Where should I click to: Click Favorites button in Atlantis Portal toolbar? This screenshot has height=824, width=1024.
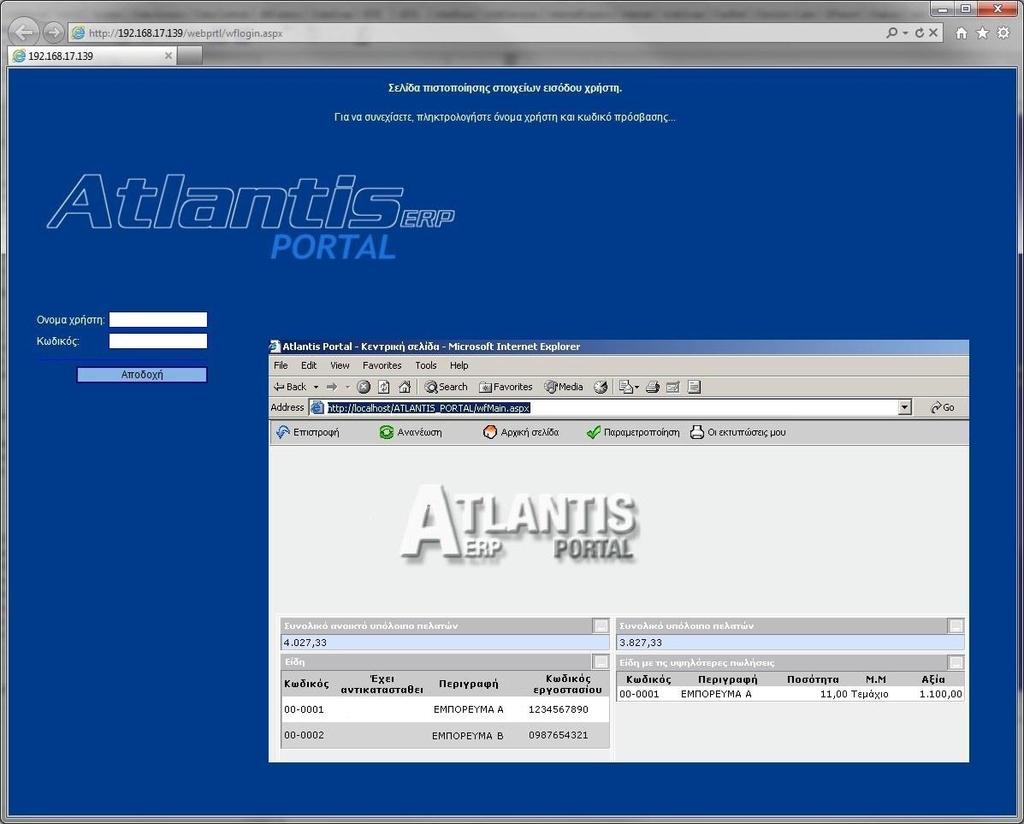click(x=506, y=387)
